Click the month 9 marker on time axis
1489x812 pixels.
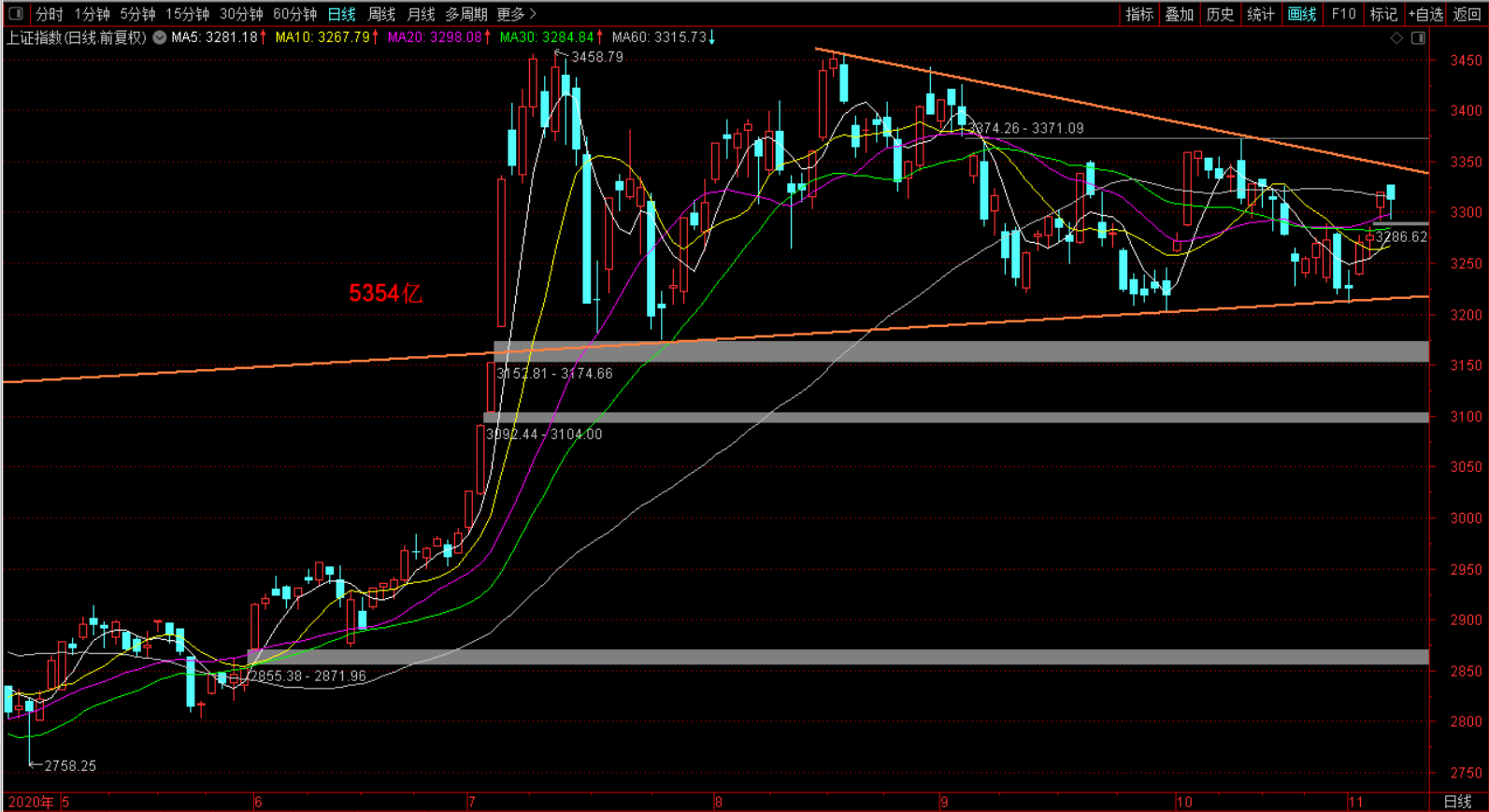(945, 802)
